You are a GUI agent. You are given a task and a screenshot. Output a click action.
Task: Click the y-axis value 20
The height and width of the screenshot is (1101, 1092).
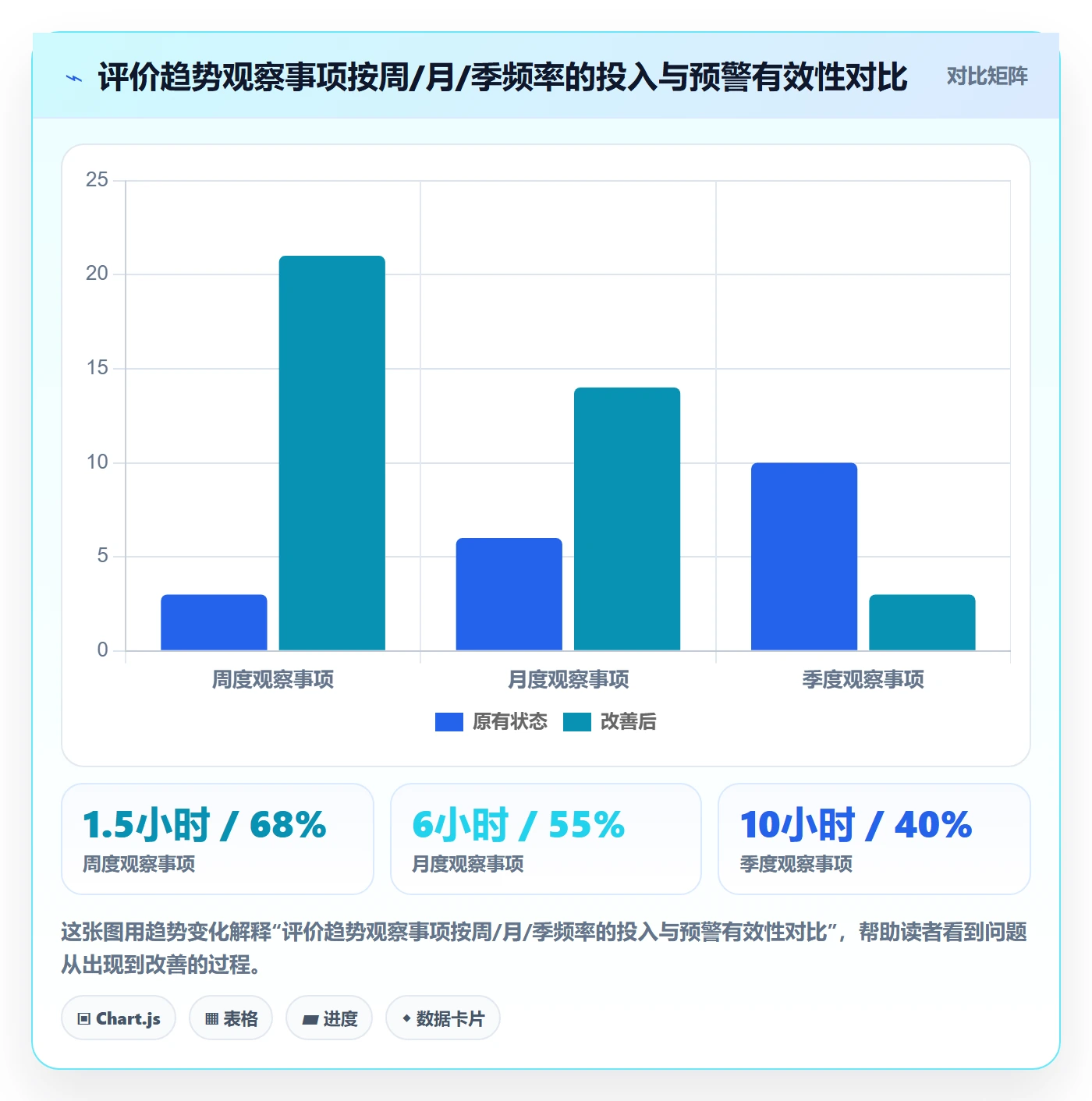point(97,274)
